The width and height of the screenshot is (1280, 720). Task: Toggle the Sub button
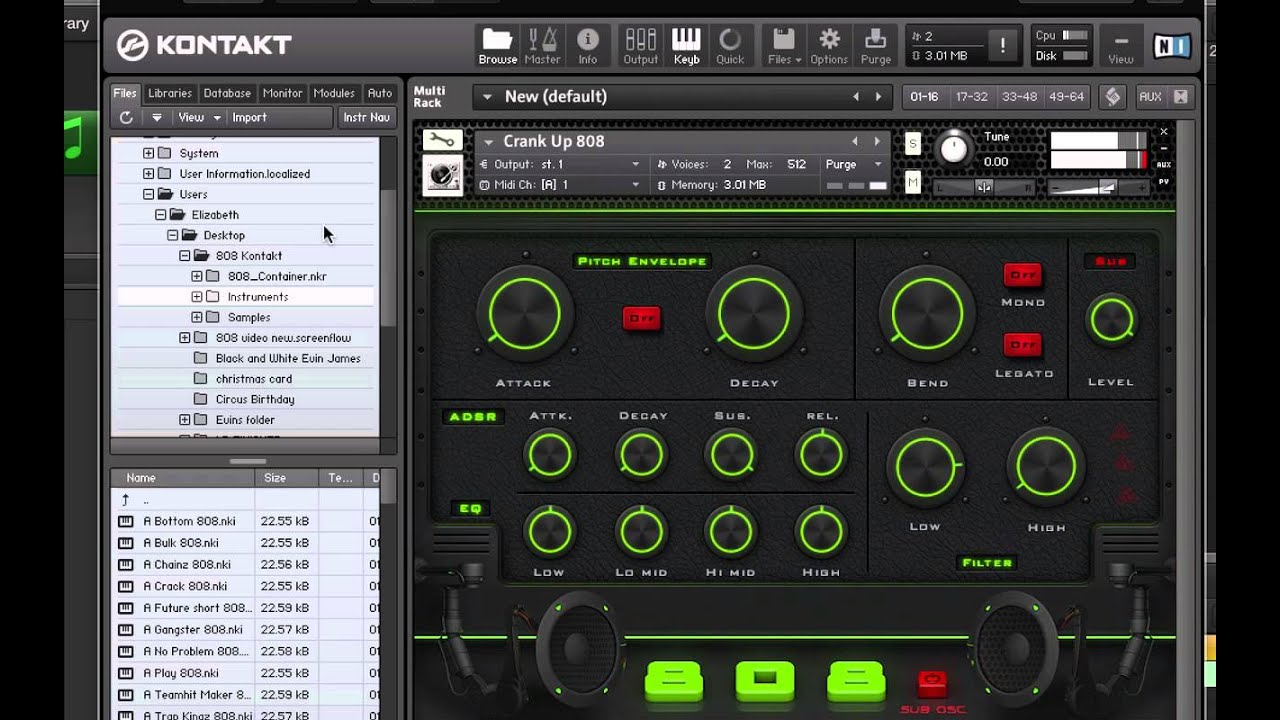point(1110,262)
